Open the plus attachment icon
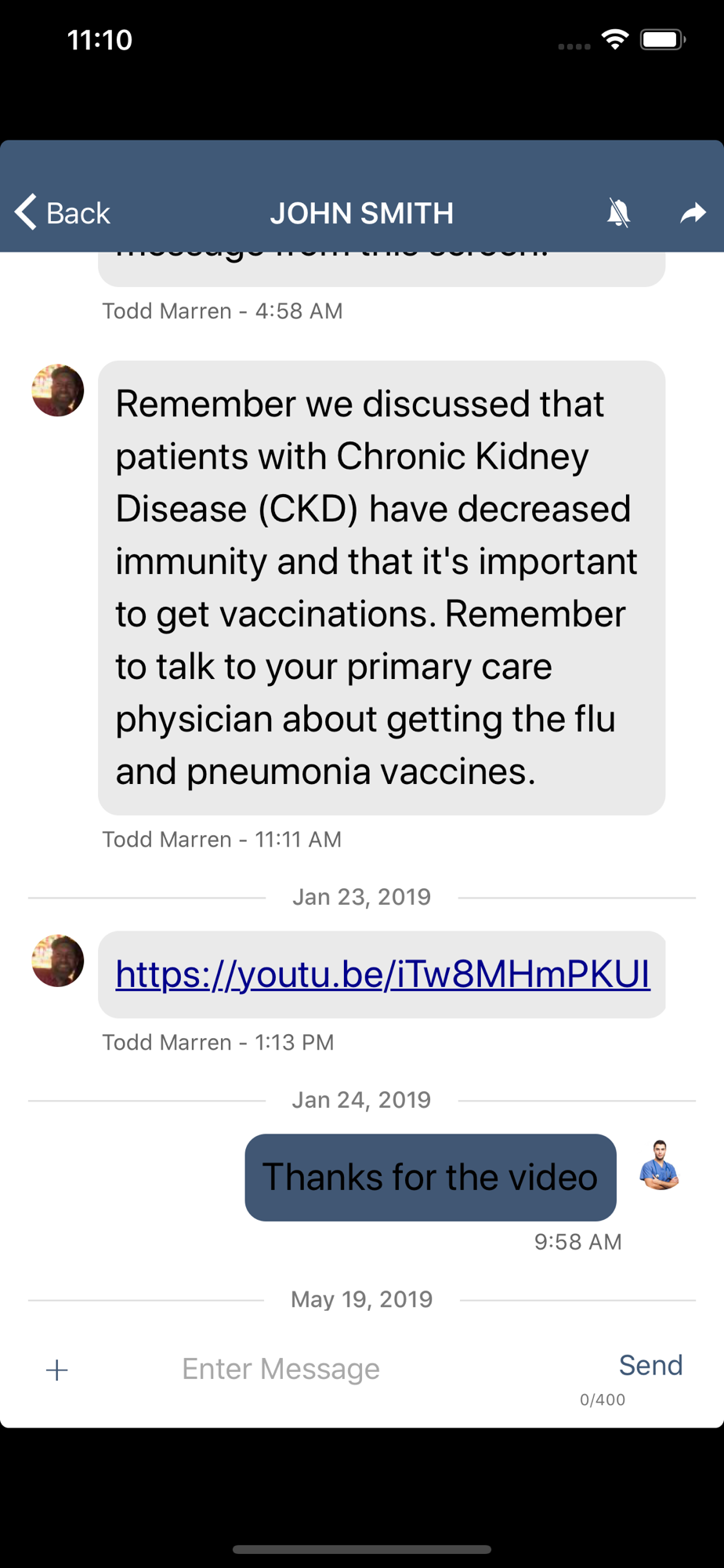Viewport: 724px width, 1568px height. click(56, 1370)
